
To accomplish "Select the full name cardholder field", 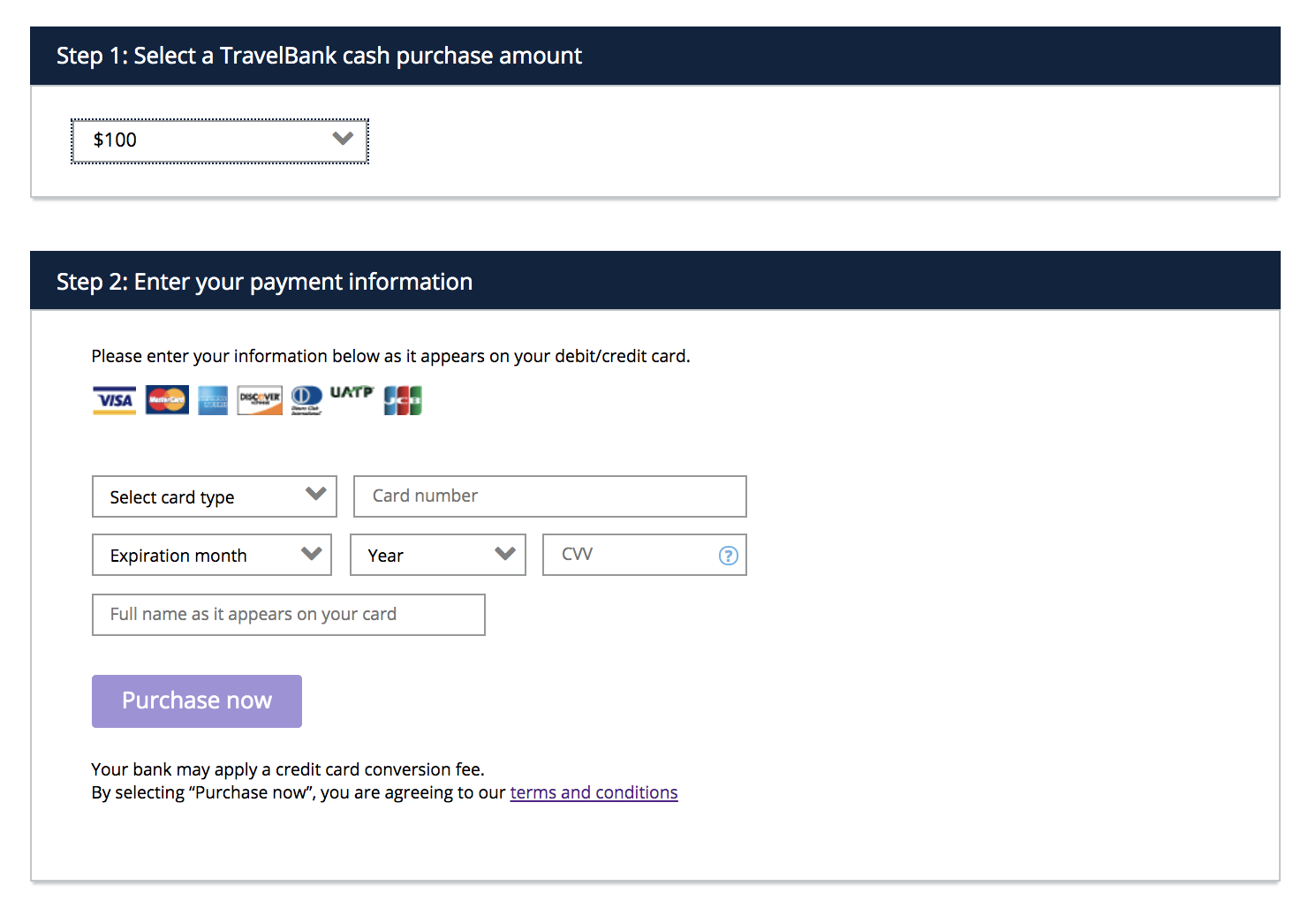I will (x=288, y=614).
